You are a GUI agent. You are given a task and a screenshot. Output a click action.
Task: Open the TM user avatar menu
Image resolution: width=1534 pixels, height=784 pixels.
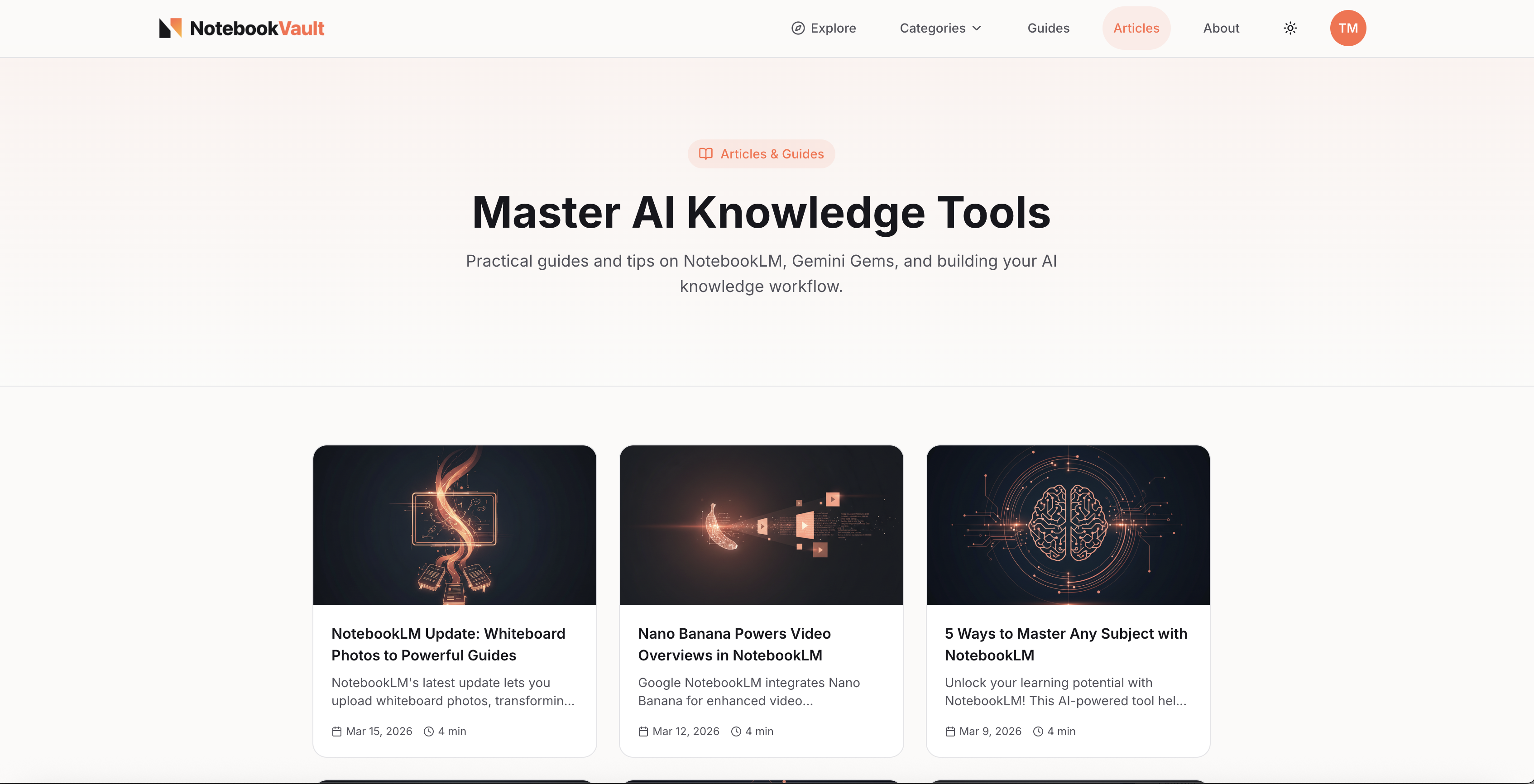1347,28
